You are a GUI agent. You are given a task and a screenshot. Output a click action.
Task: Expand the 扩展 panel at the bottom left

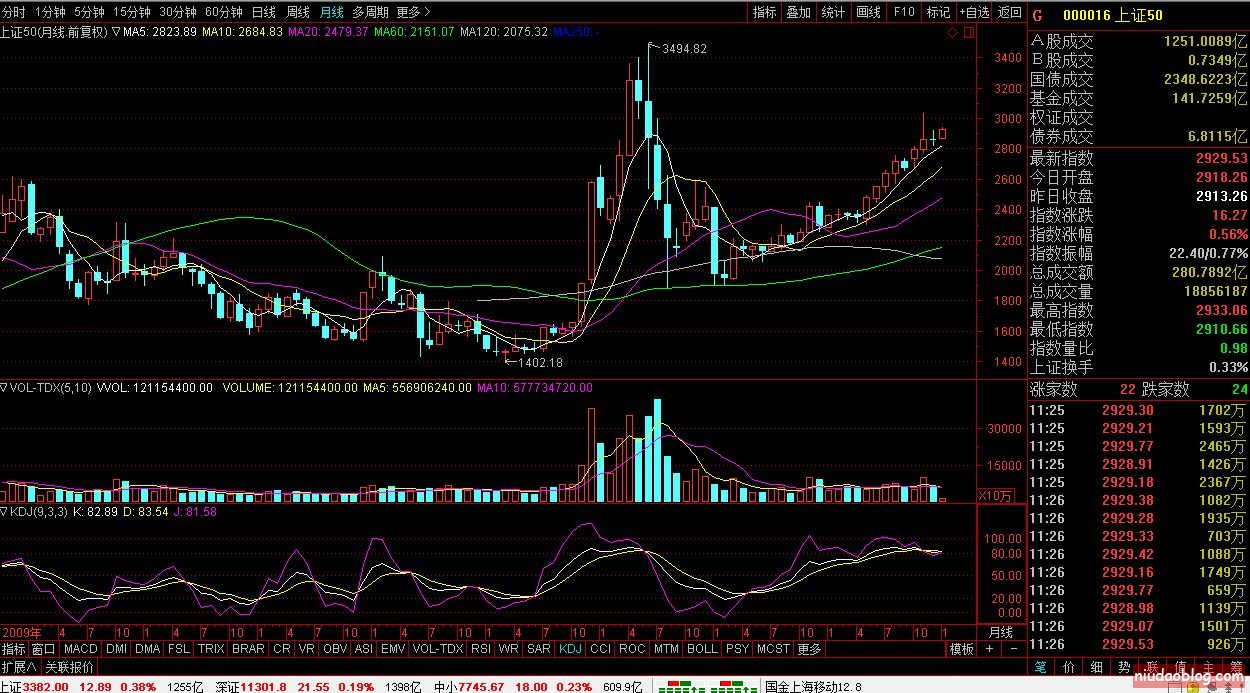click(19, 667)
